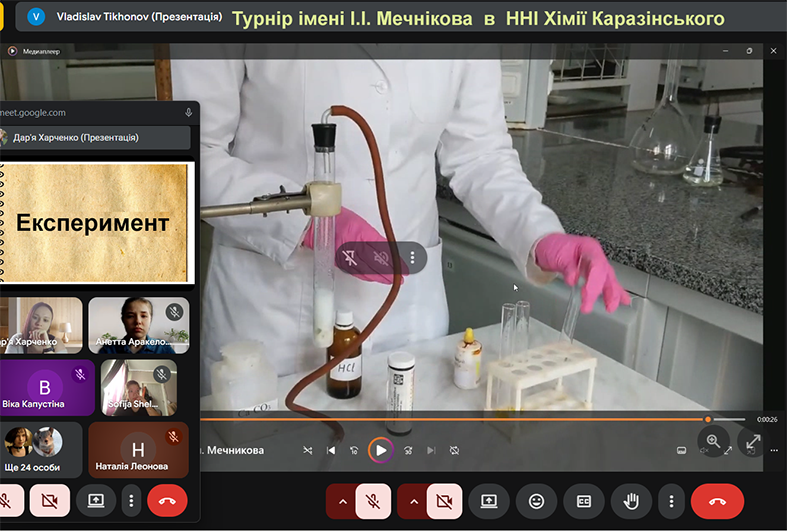Toggle the camera in main meeting bar

click(x=444, y=500)
